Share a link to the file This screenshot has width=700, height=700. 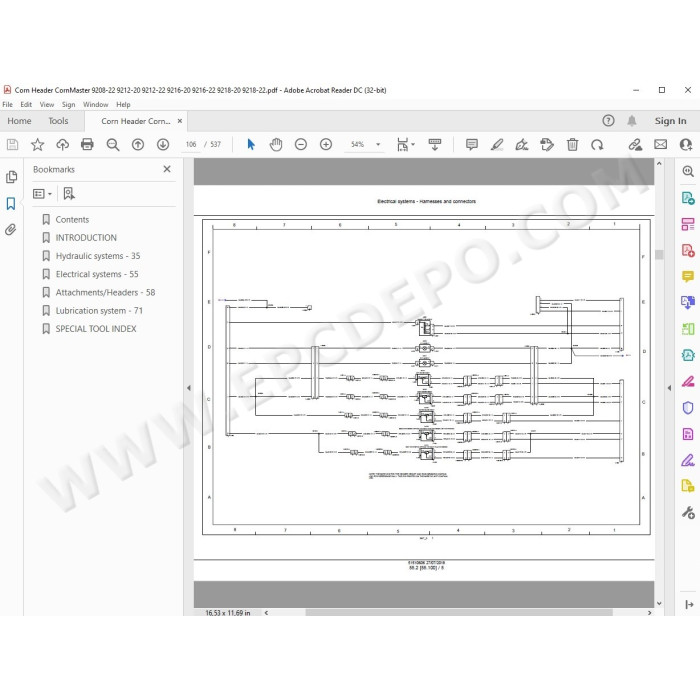point(635,144)
